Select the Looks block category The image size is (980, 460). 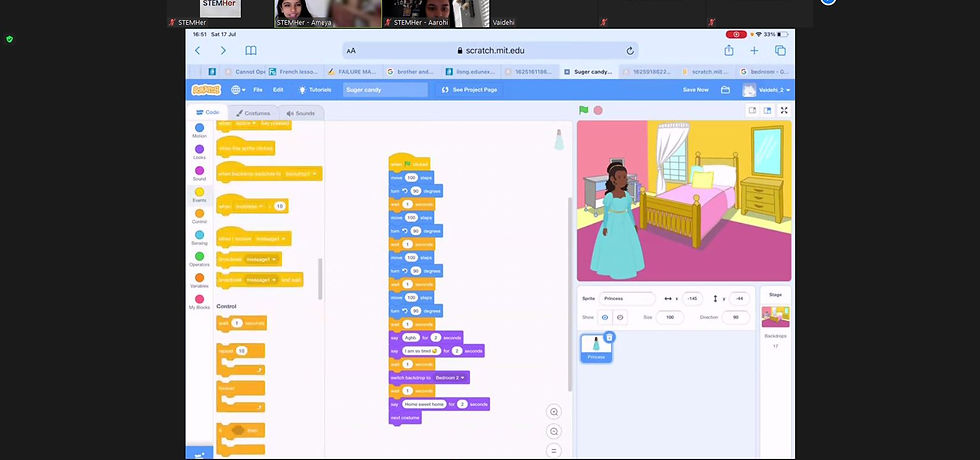point(199,152)
